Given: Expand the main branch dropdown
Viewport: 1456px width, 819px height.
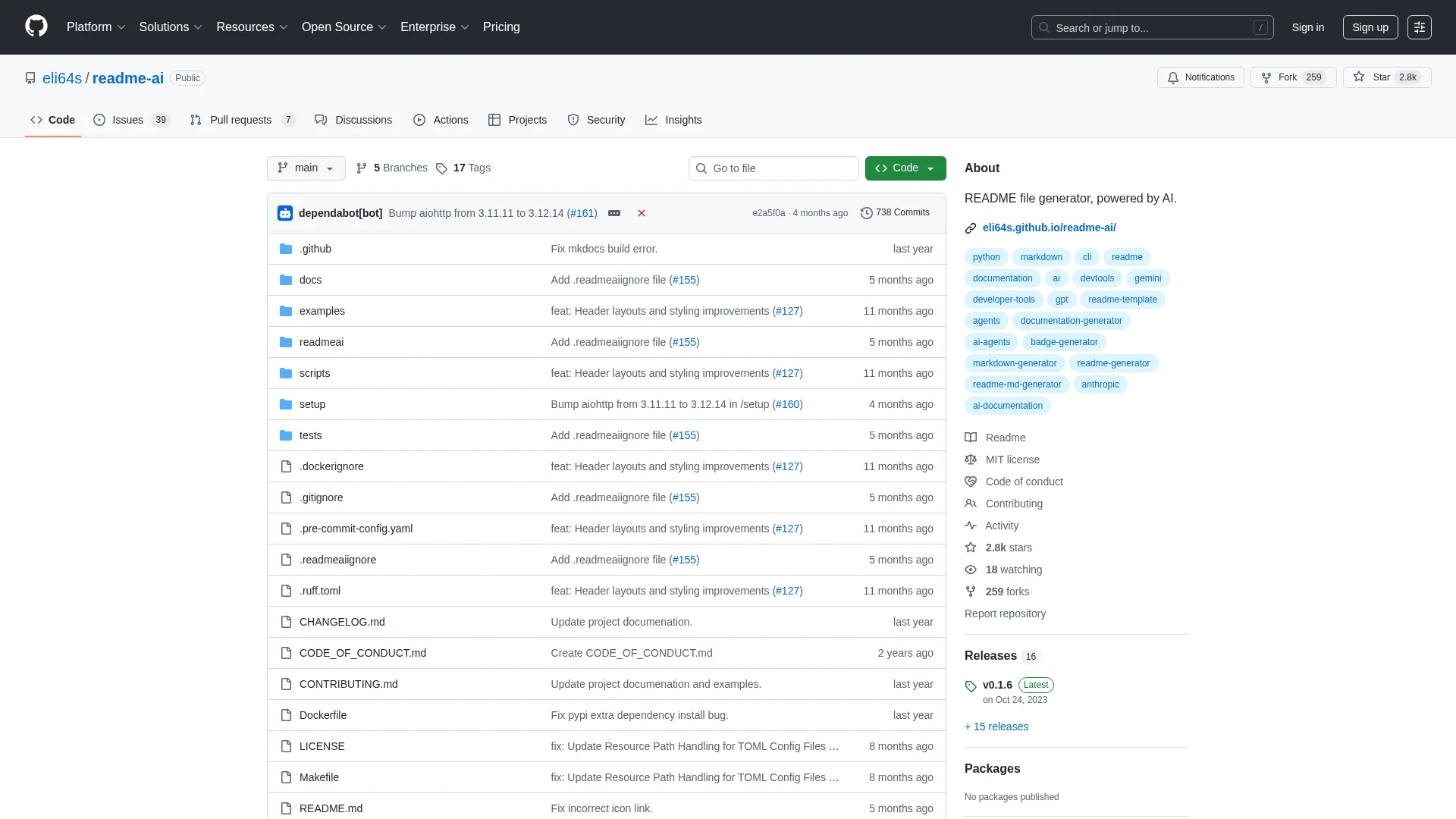Looking at the screenshot, I should point(306,168).
